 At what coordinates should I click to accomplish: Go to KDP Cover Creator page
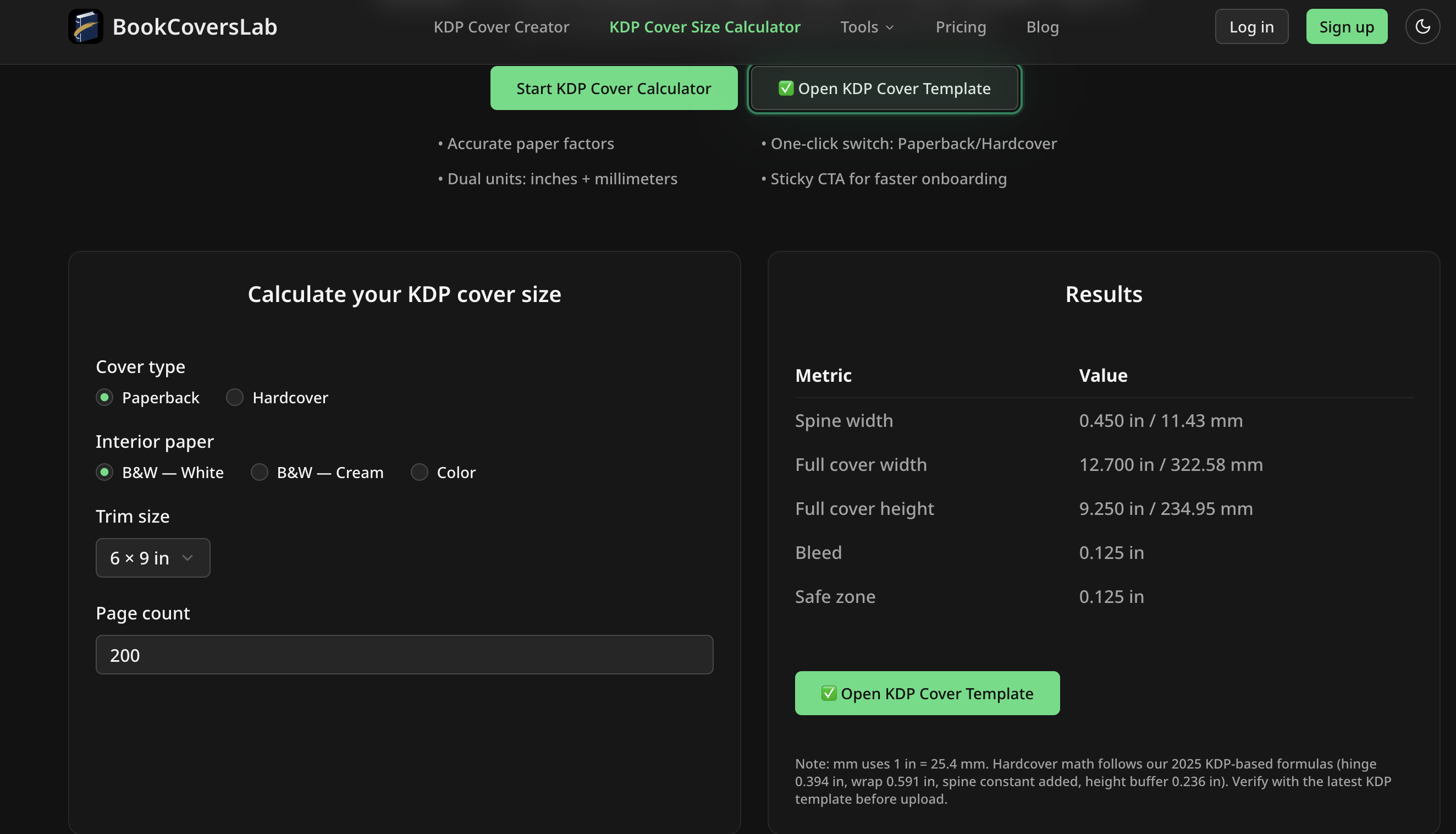pyautogui.click(x=501, y=27)
